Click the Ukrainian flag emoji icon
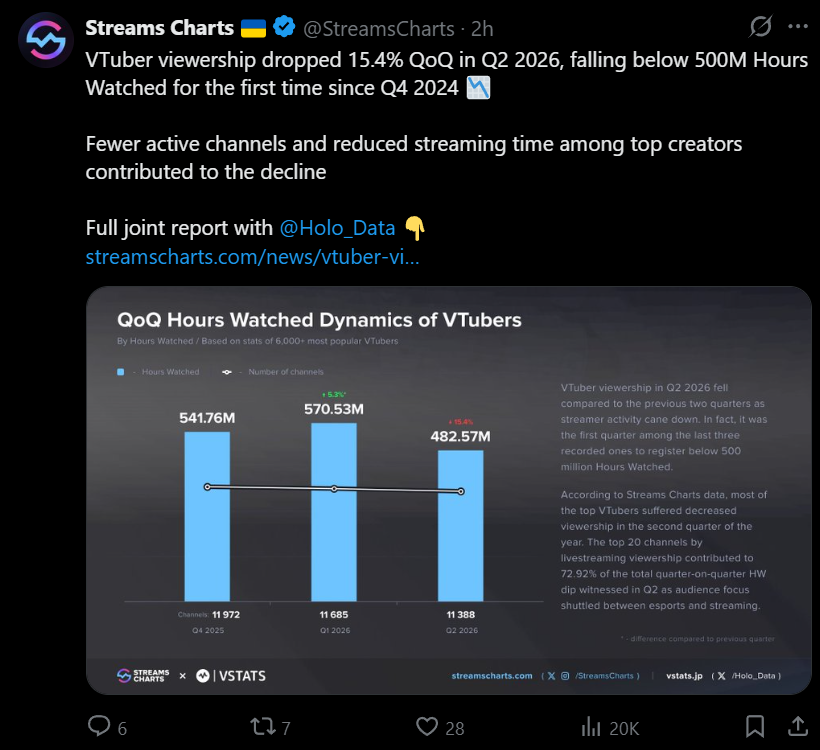 253,28
